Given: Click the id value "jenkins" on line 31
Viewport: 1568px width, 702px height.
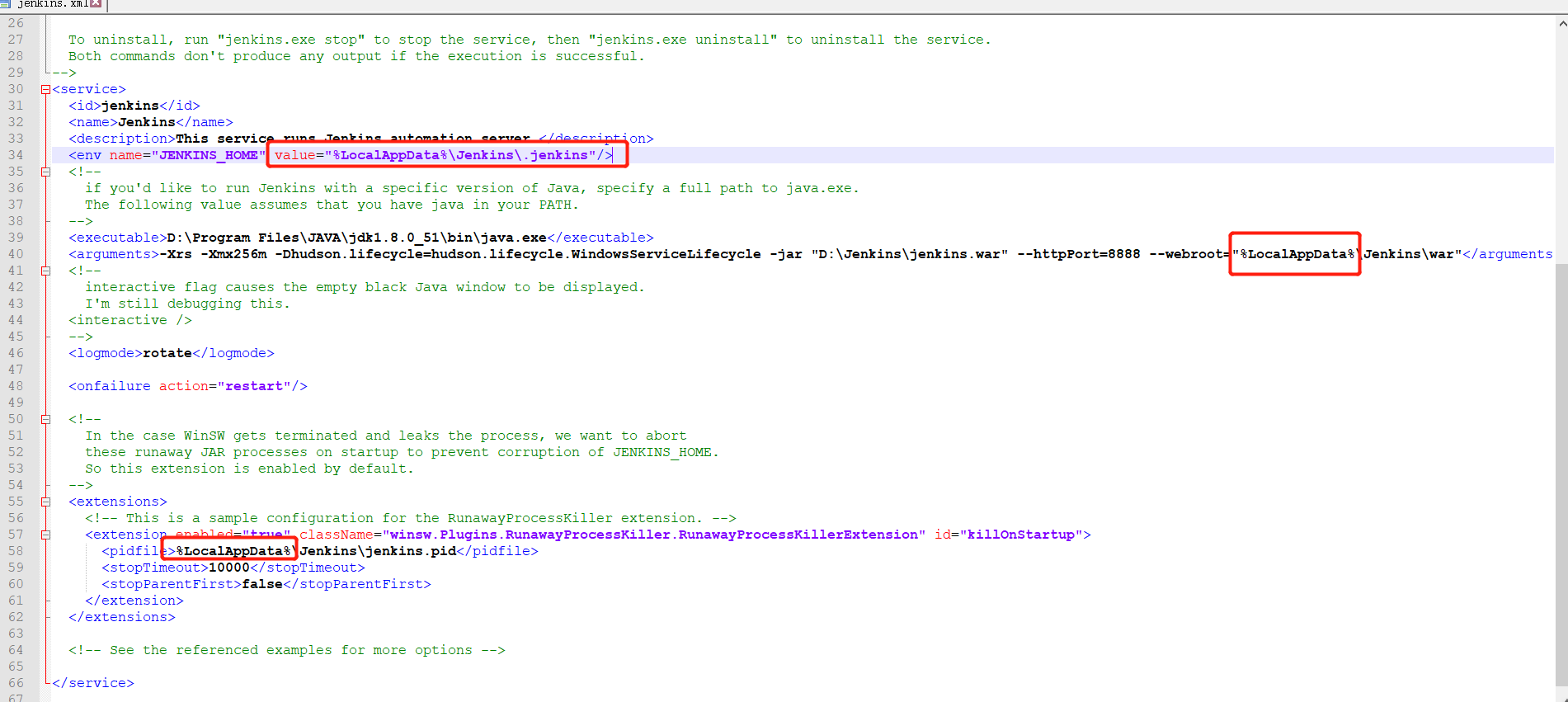Looking at the screenshot, I should (x=130, y=106).
